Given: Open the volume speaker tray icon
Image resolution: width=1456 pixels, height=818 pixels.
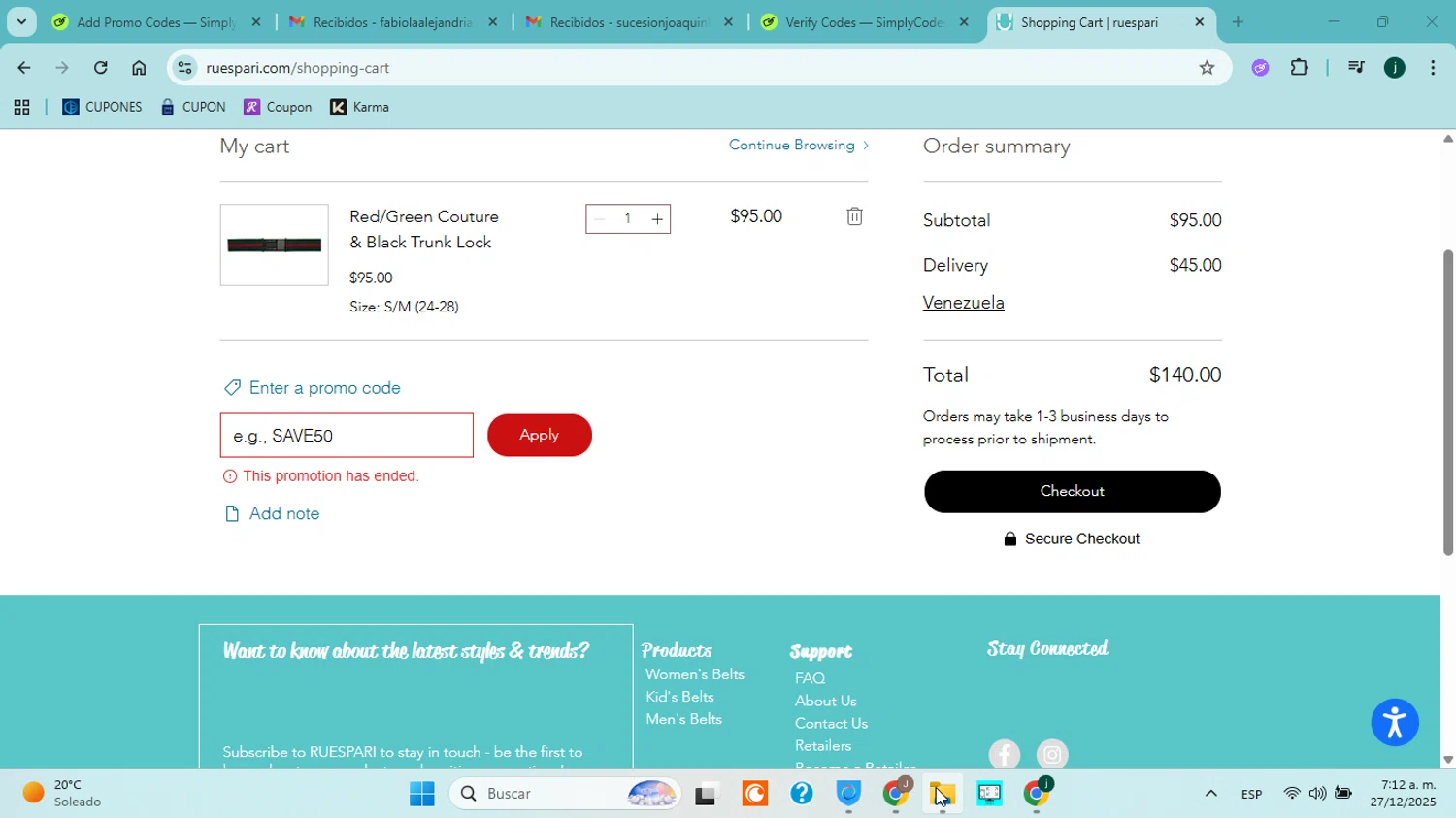Looking at the screenshot, I should coord(1317,794).
